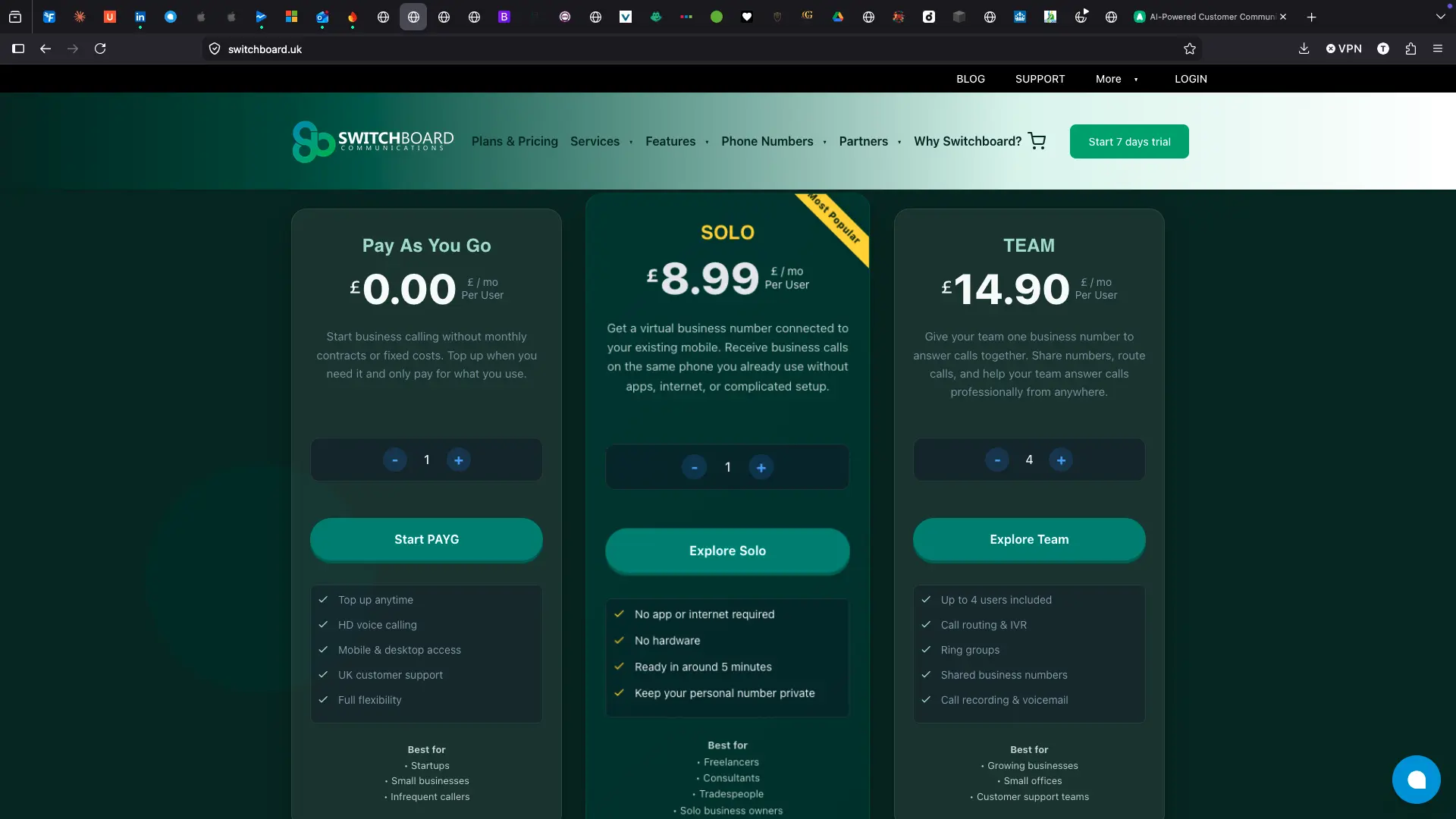
Task: Click the £14.90 TEAM price
Action: 1005,289
